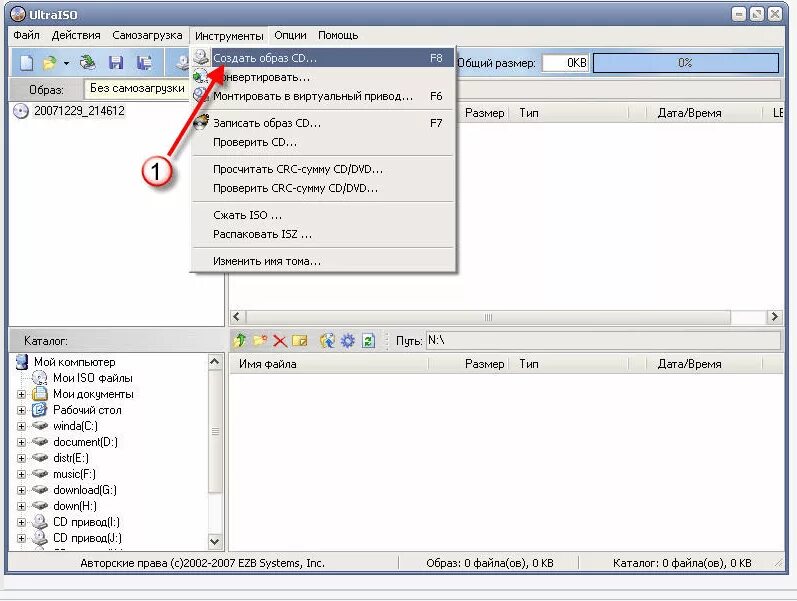This screenshot has height=601, width=797.
Task: Sort by Размер column in catalog pane
Action: (468, 364)
